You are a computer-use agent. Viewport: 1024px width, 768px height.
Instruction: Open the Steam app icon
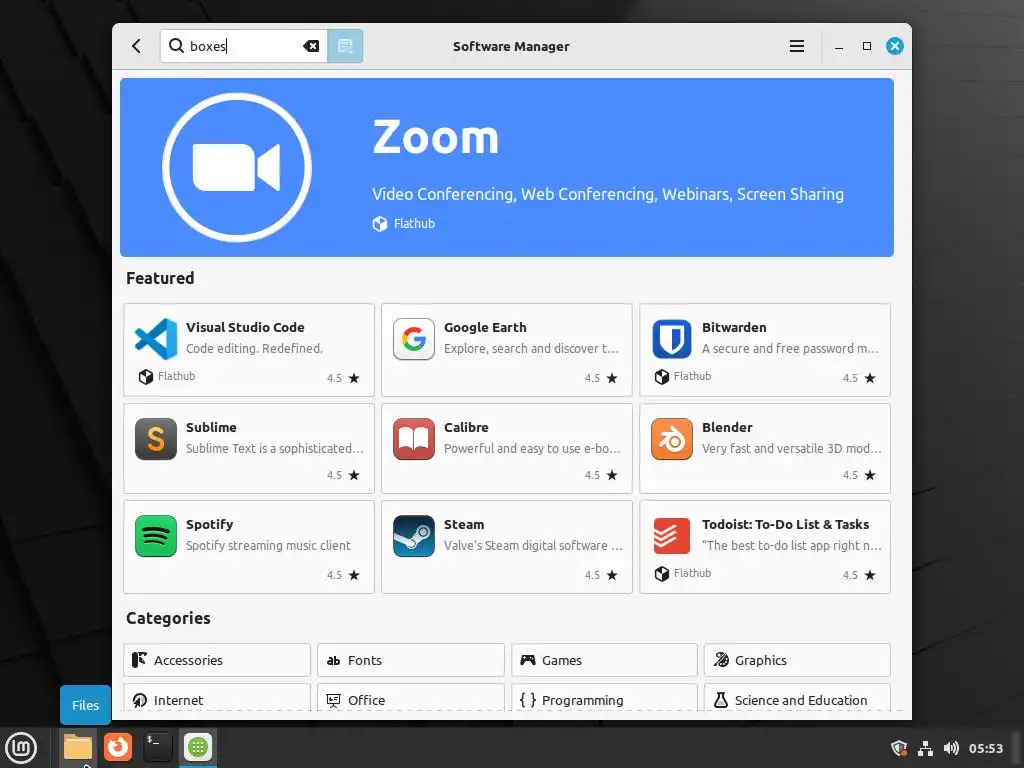pos(414,536)
